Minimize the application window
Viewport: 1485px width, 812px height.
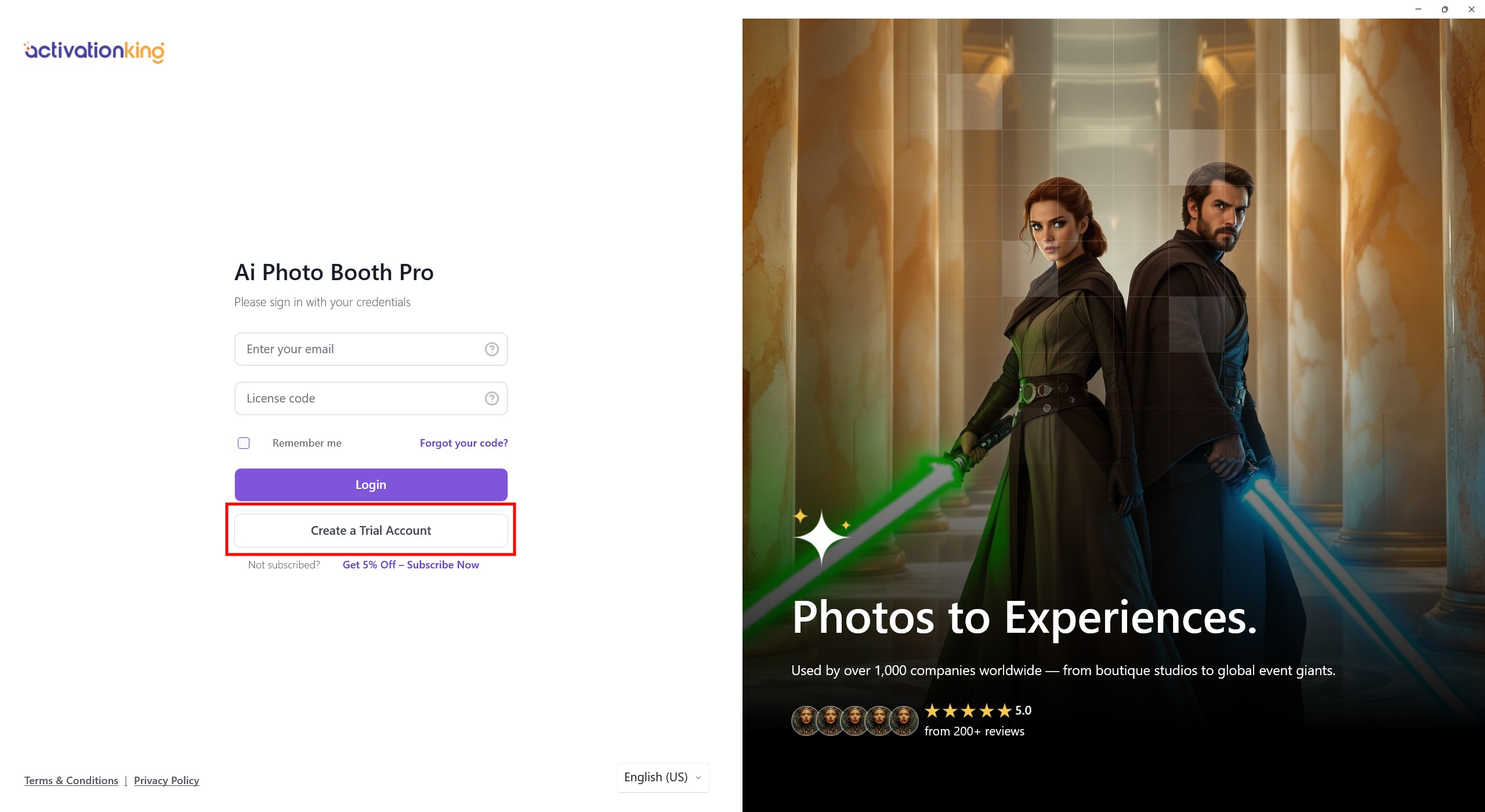tap(1418, 9)
